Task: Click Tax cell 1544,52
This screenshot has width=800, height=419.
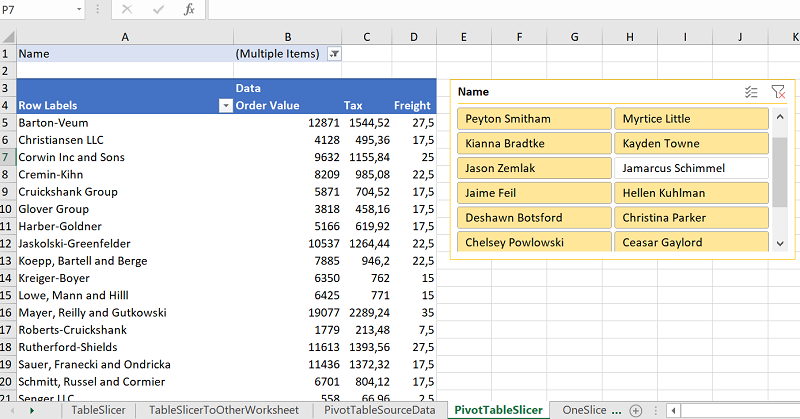Action: [x=367, y=122]
